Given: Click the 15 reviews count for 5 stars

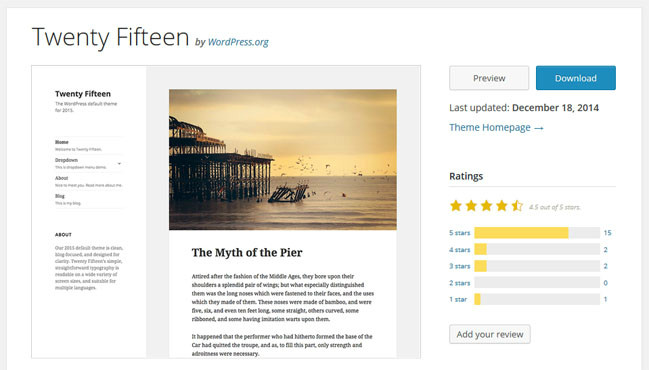Looking at the screenshot, I should point(607,233).
